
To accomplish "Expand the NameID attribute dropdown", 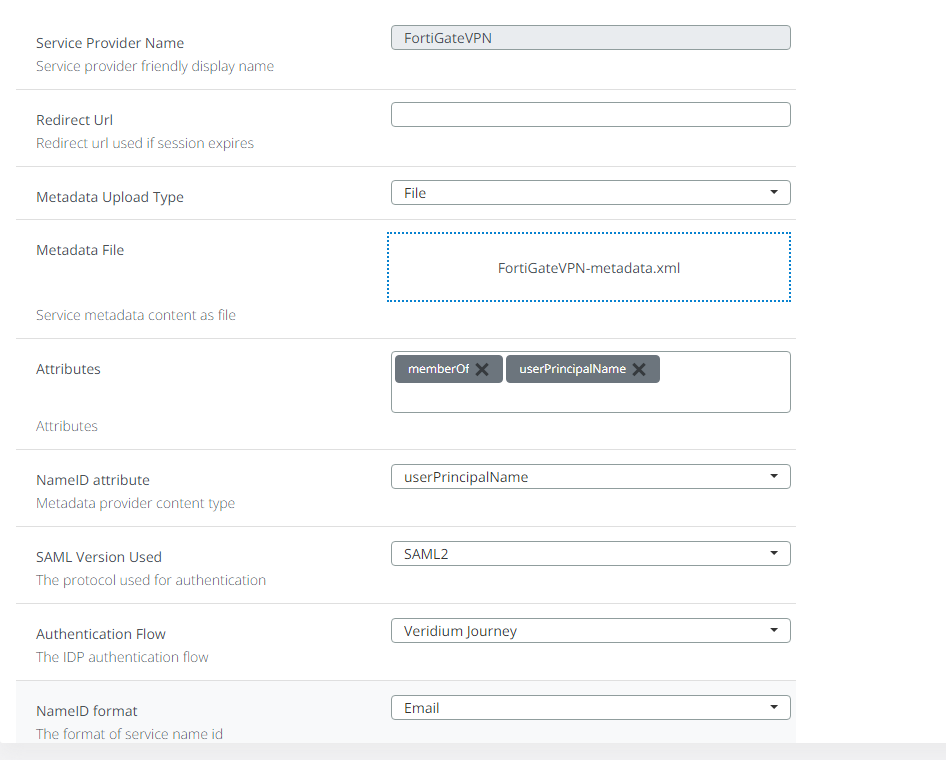I will click(x=590, y=477).
